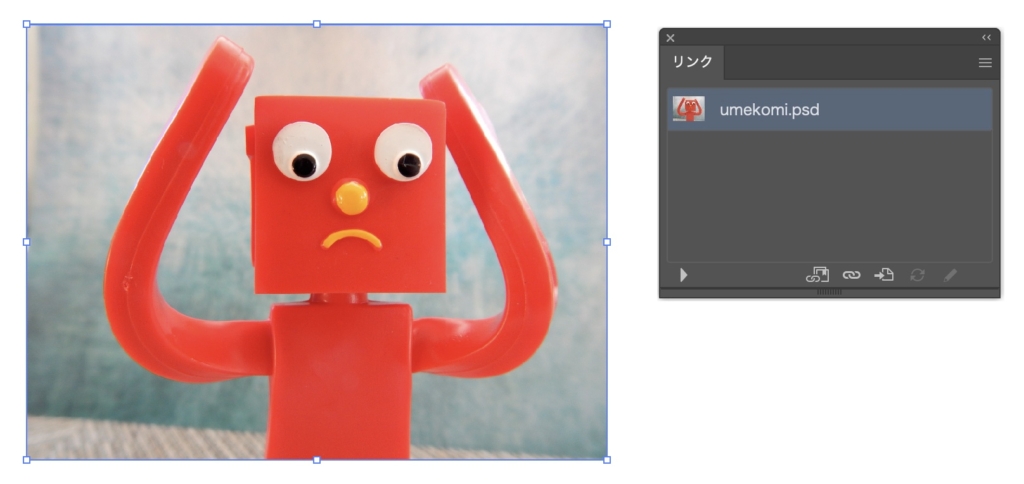
Task: Switch to the リンク tab
Action: pyautogui.click(x=693, y=62)
